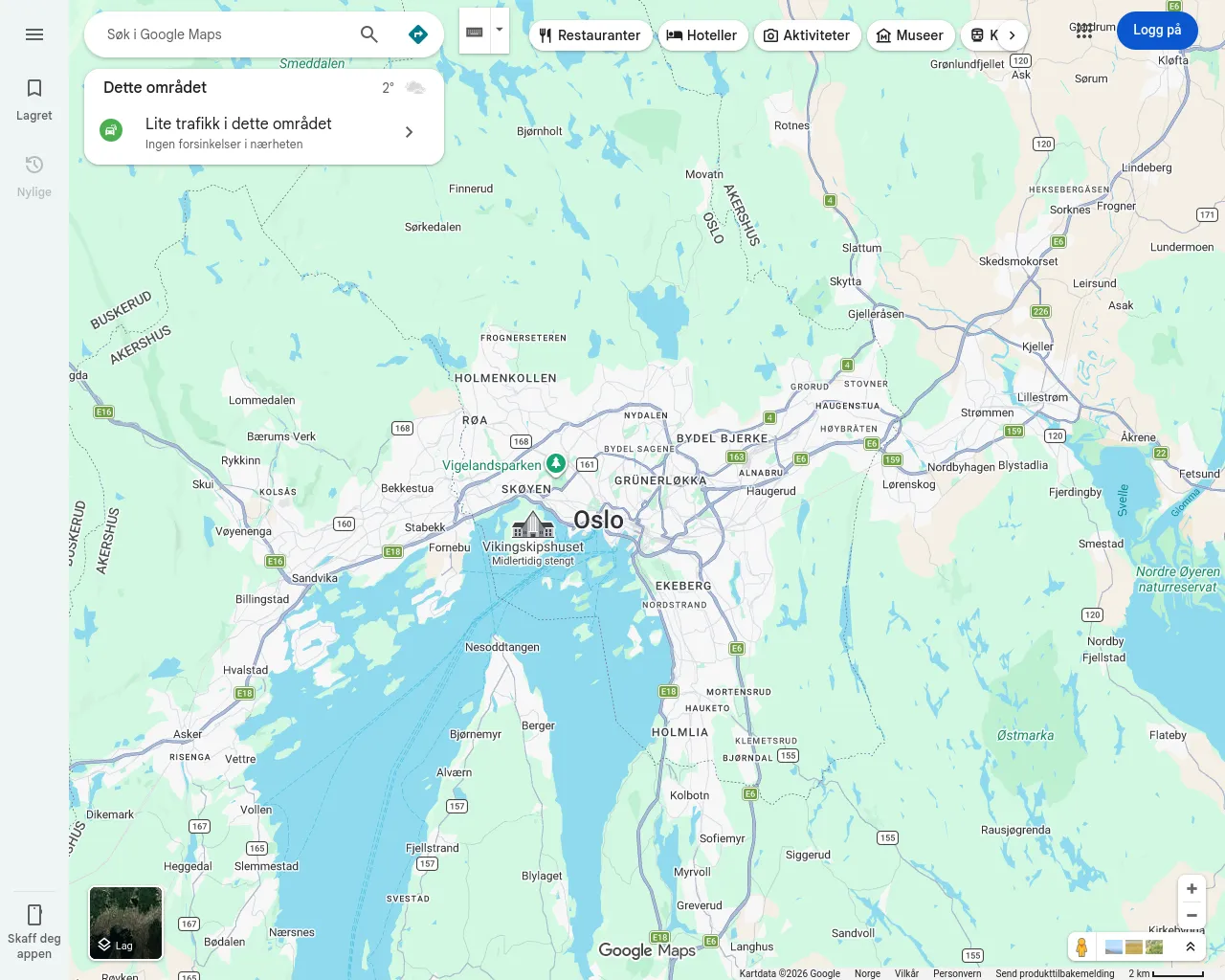
Task: Open the first street-level imagery thumbnail
Action: [x=1114, y=947]
